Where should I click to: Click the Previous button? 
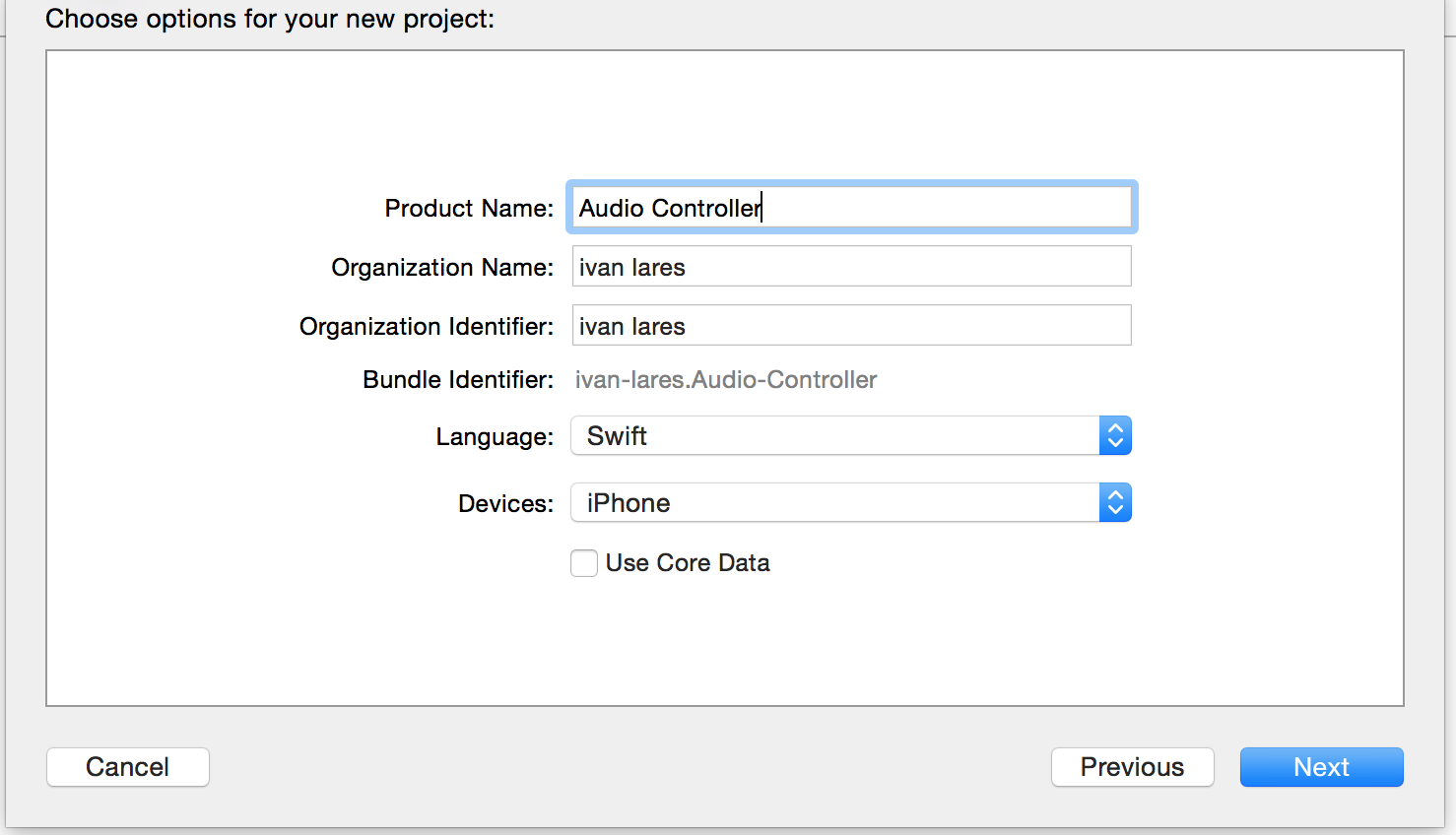(x=1132, y=767)
